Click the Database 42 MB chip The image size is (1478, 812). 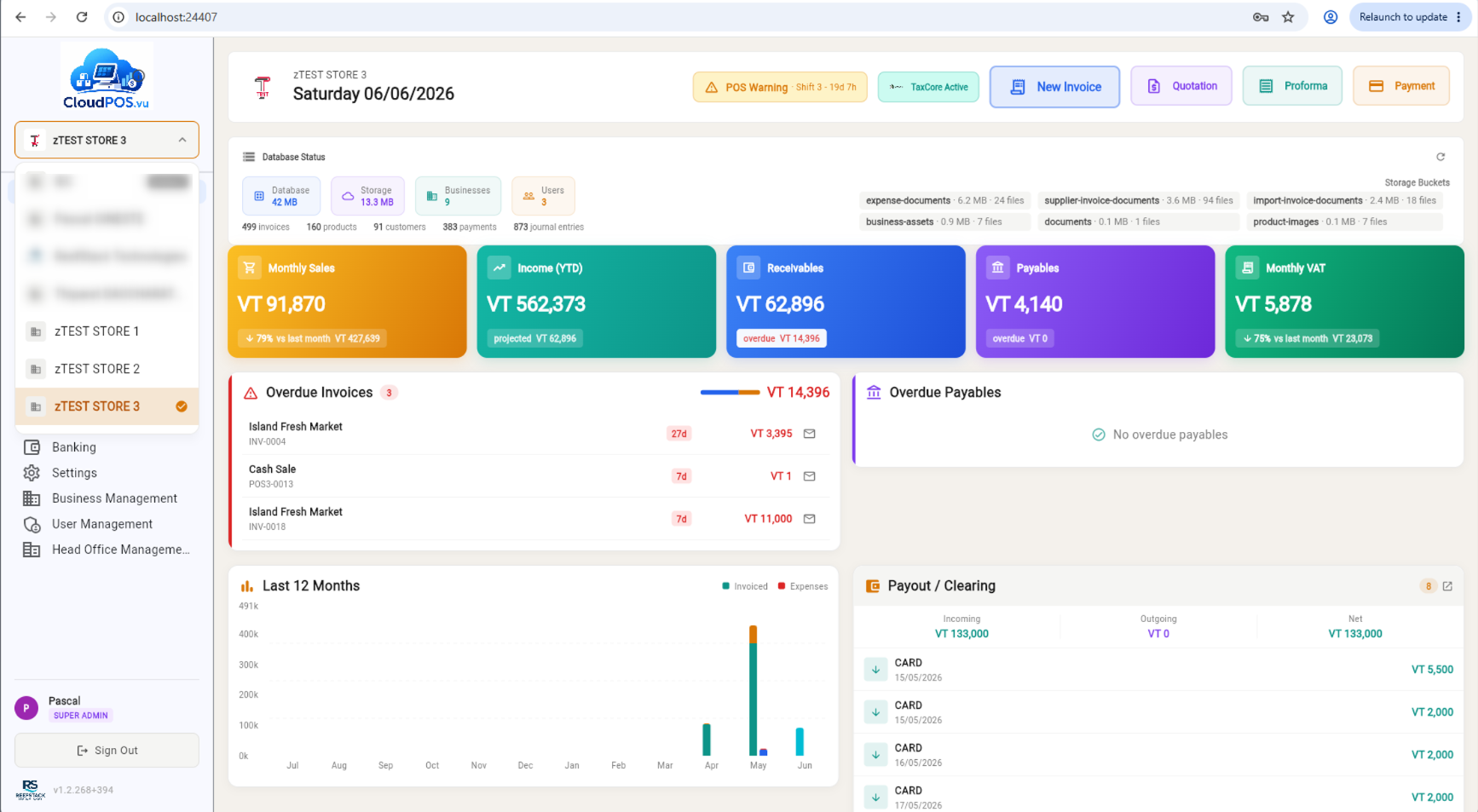281,196
